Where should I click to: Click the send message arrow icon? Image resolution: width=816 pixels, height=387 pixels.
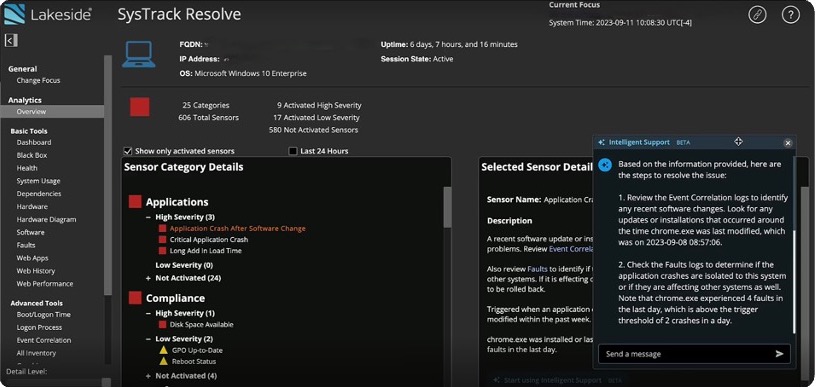[779, 354]
